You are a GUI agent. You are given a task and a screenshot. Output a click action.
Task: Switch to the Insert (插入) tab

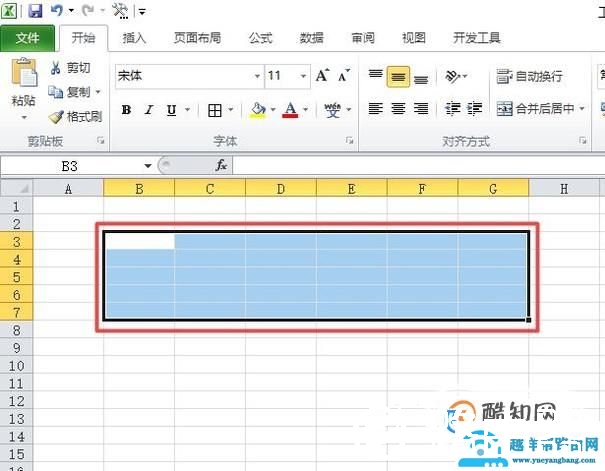pyautogui.click(x=134, y=38)
